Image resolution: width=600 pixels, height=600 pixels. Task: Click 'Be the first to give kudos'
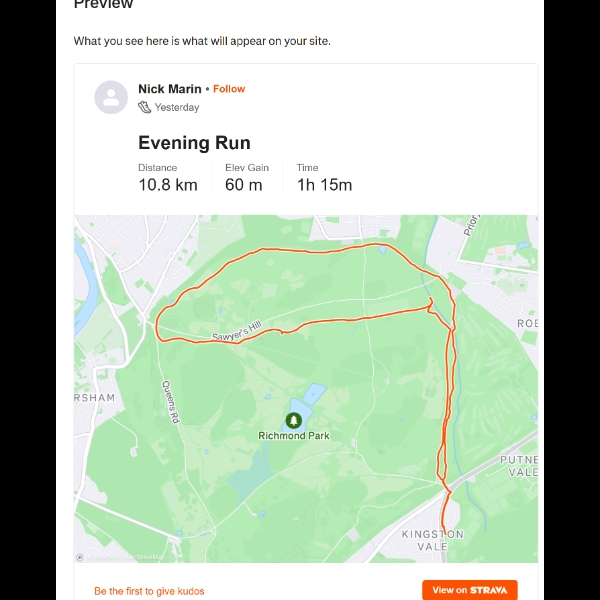149,591
